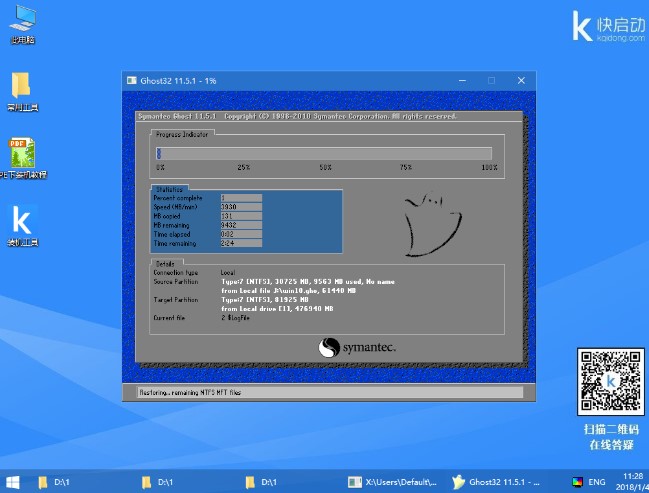Click the QR code image

point(611,382)
